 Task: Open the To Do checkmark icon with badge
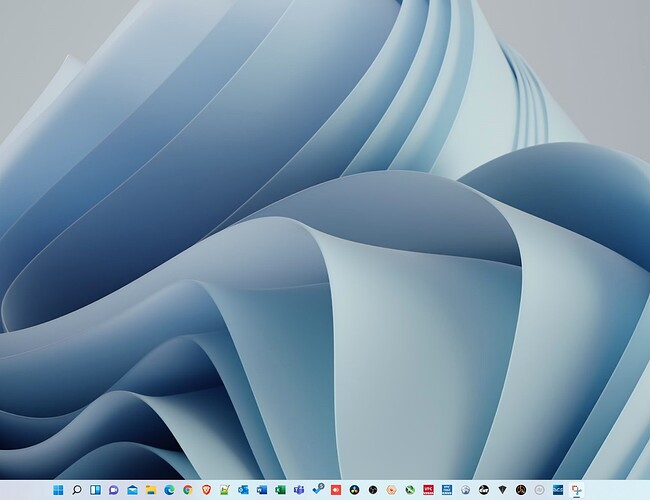317,490
